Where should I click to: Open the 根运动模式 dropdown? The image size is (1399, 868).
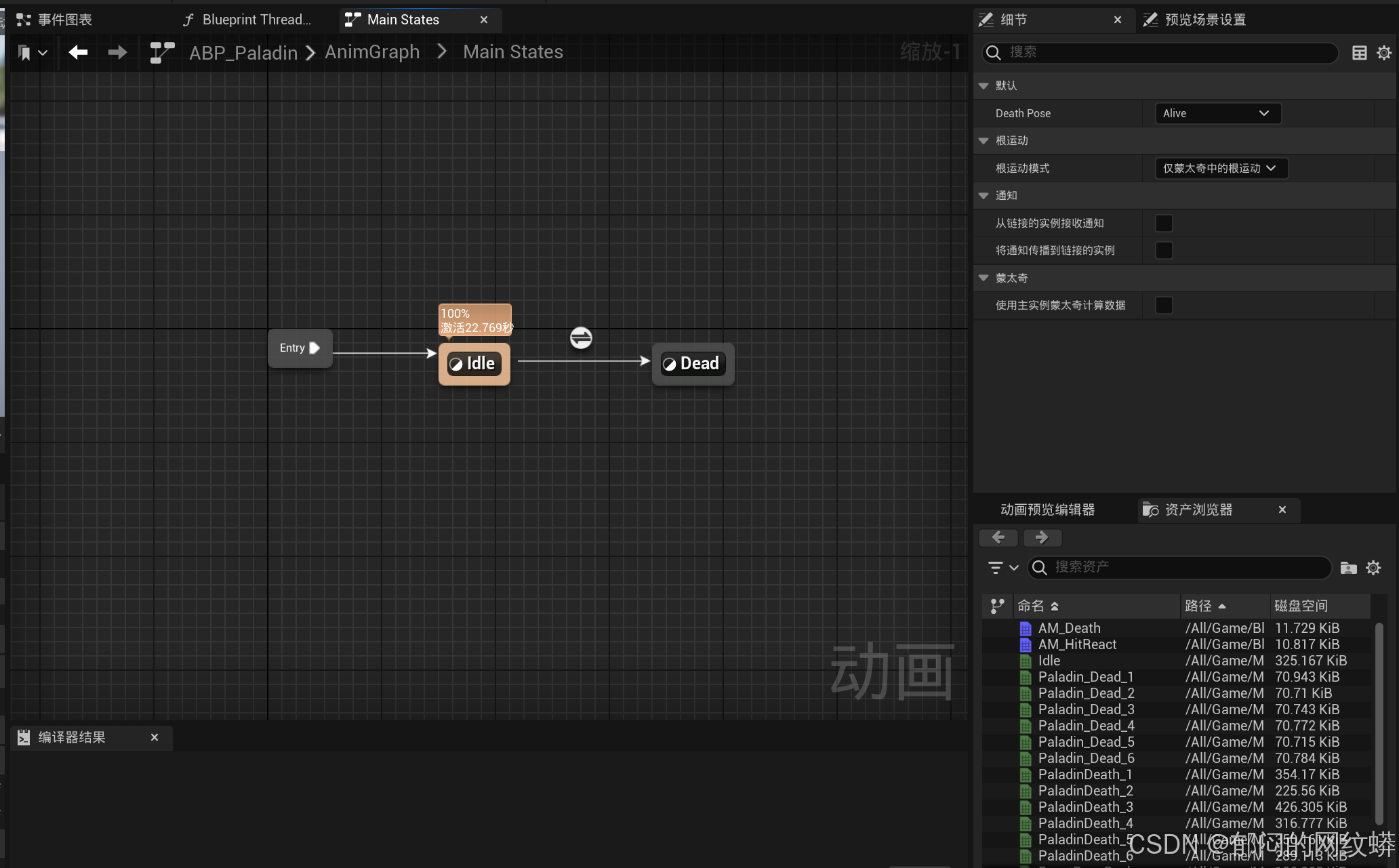[1220, 168]
